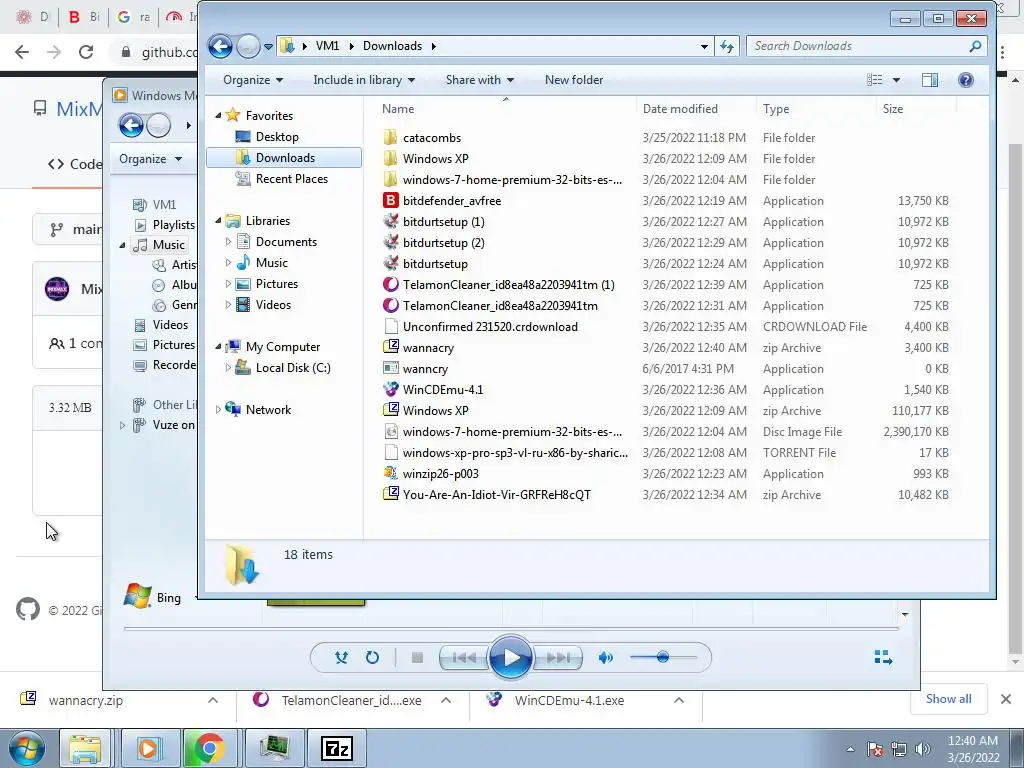Click Explorer Forward navigation arrow

[248, 46]
